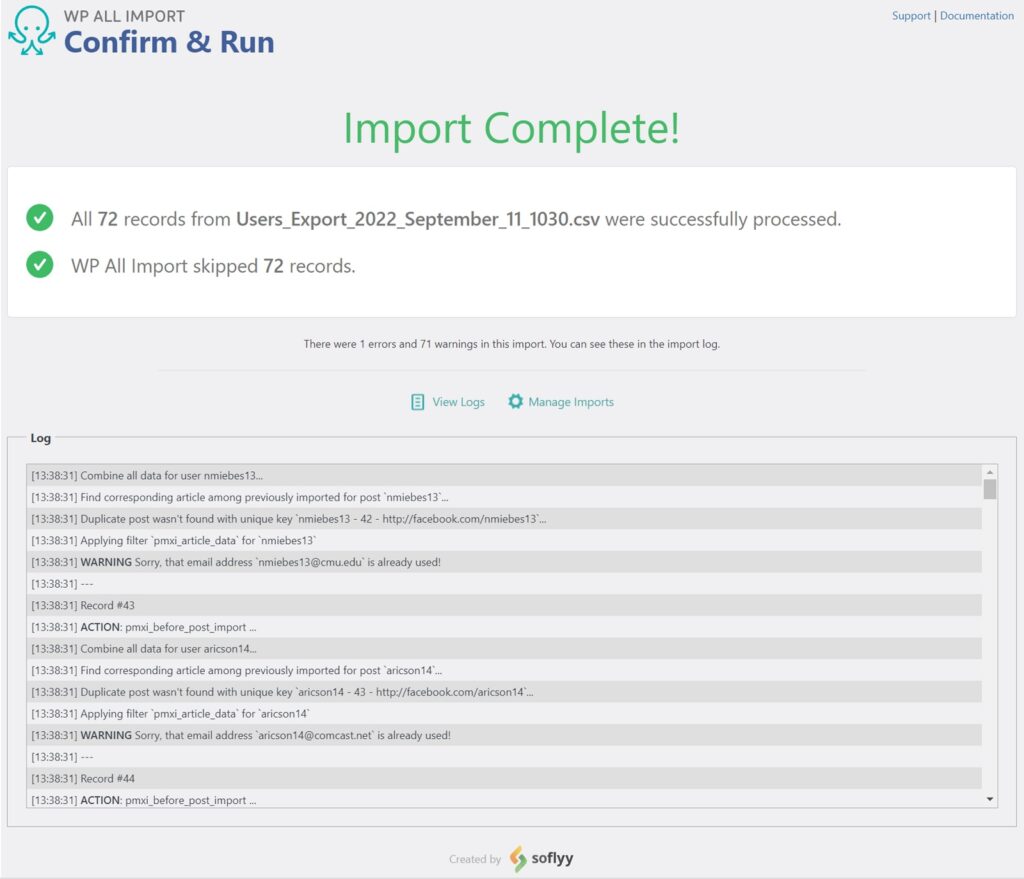Viewport: 1024px width, 879px height.
Task: Click the log scrollbar up arrow
Action: click(x=990, y=471)
